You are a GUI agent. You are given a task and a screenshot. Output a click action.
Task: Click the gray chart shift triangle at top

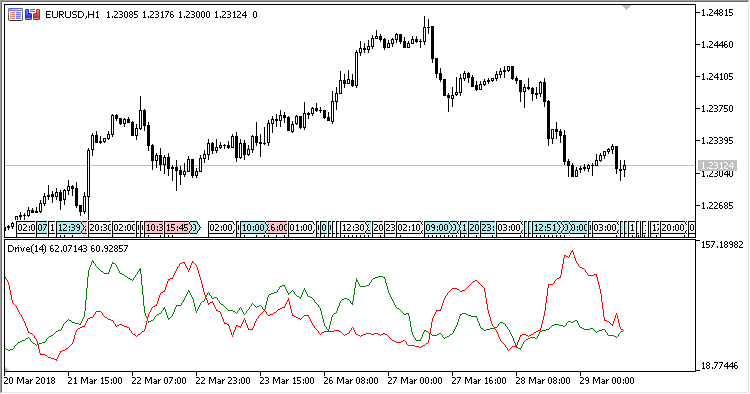(626, 7)
